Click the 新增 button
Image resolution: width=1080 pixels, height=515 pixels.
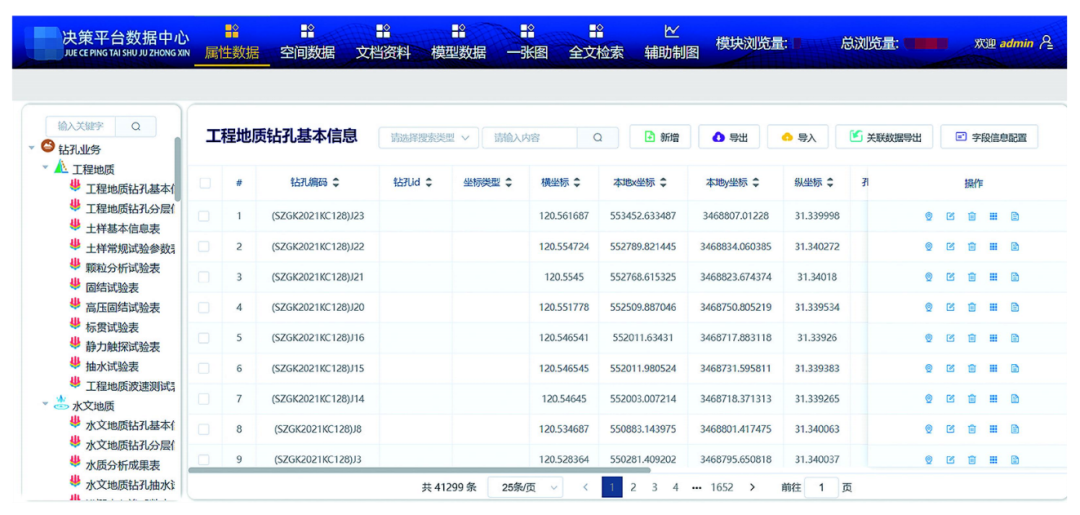661,137
